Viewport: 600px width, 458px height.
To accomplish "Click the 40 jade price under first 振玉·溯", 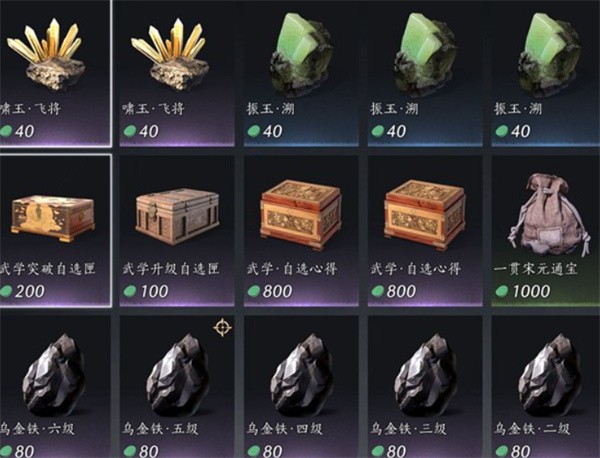I will click(x=272, y=132).
